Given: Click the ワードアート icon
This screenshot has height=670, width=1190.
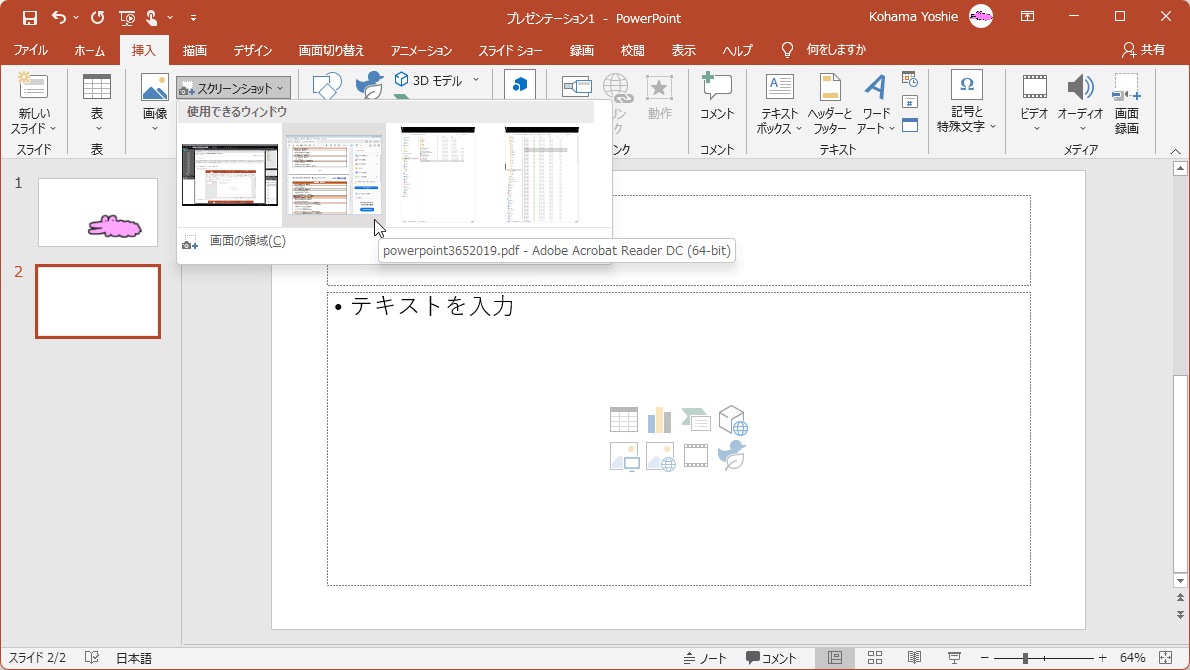Looking at the screenshot, I should tap(876, 88).
